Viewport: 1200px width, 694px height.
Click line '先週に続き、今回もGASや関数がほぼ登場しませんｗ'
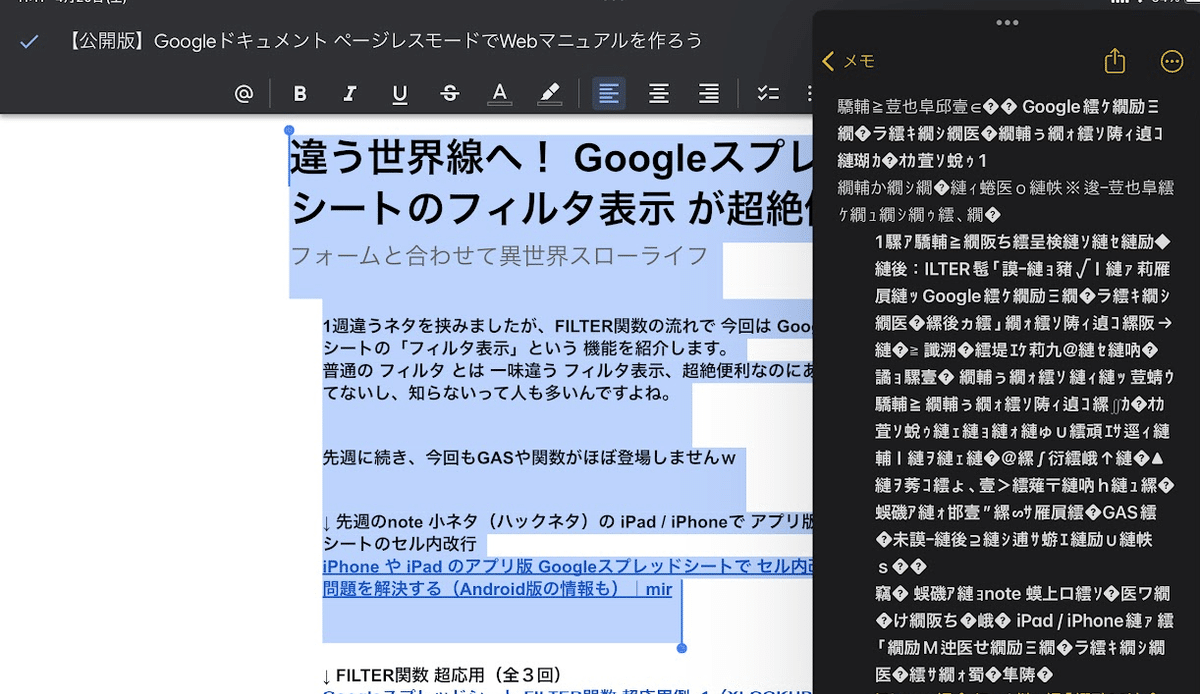529,458
